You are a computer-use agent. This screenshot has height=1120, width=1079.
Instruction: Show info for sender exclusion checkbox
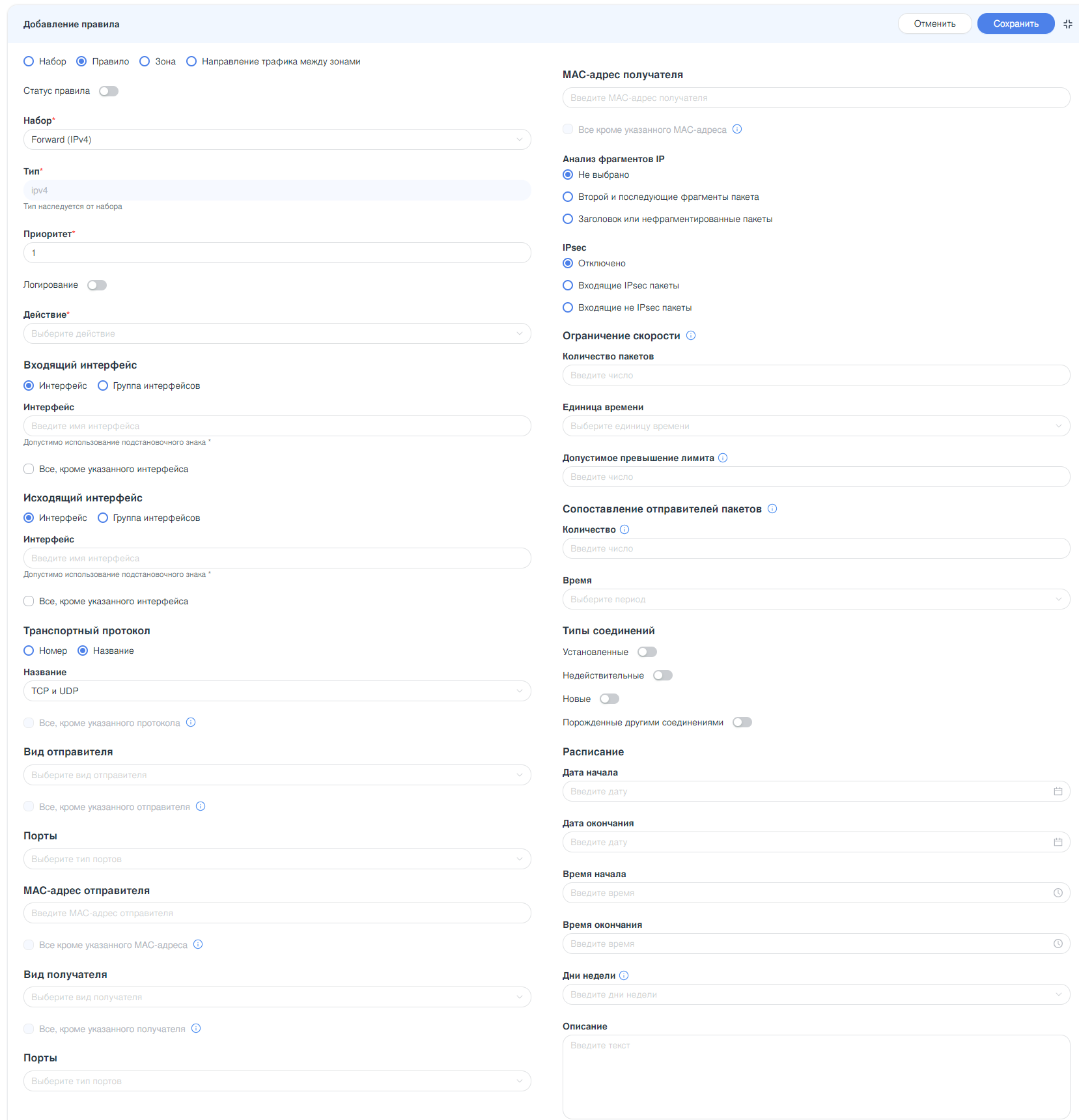coord(201,806)
